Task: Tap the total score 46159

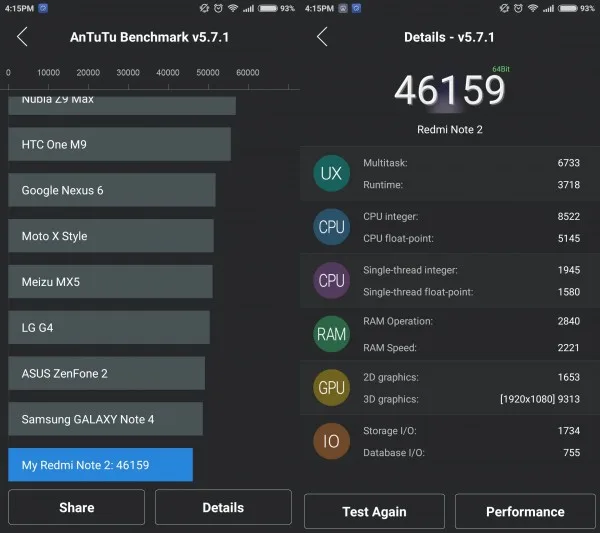Action: tap(450, 91)
